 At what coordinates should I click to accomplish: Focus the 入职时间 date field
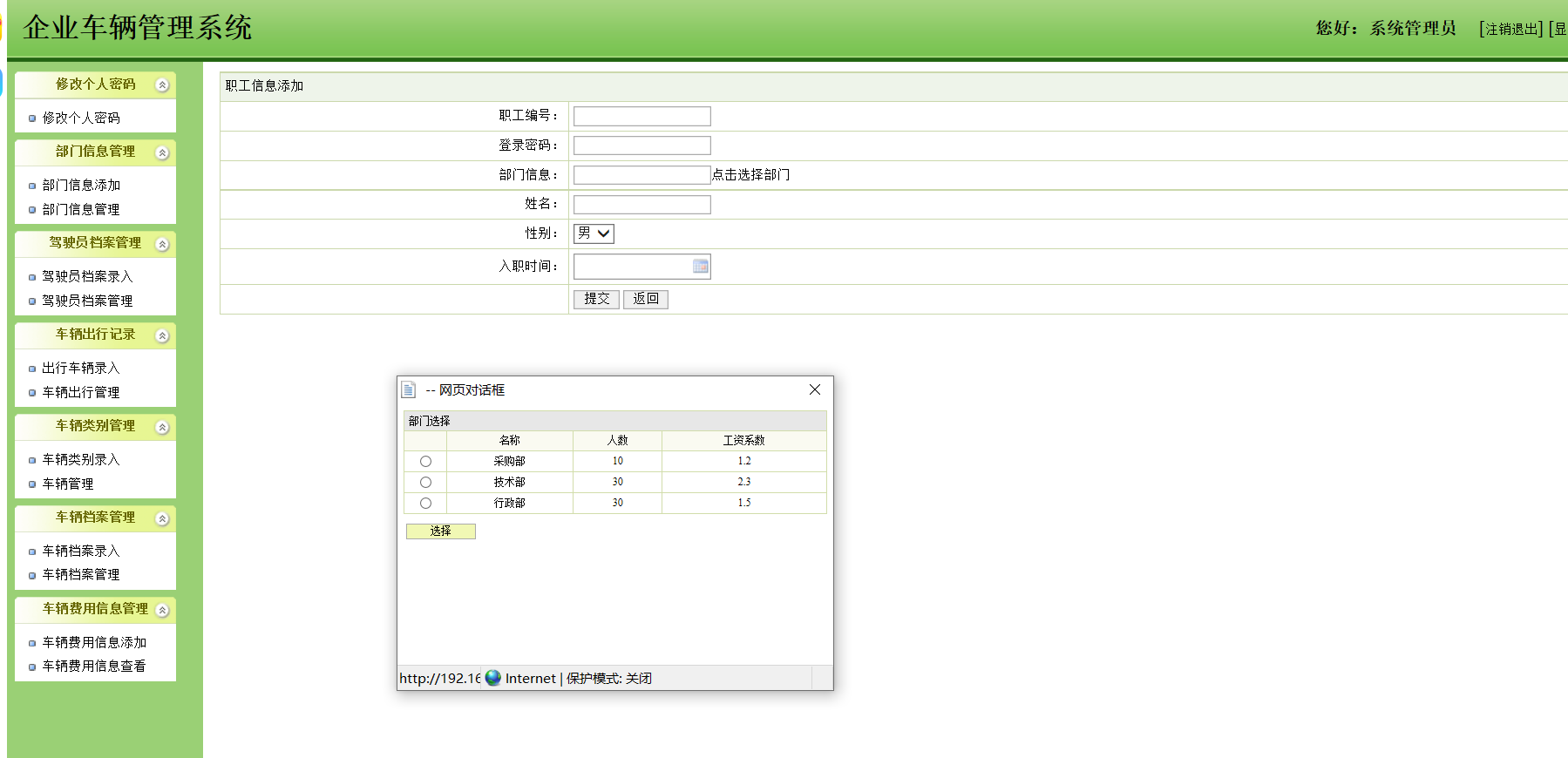point(642,267)
